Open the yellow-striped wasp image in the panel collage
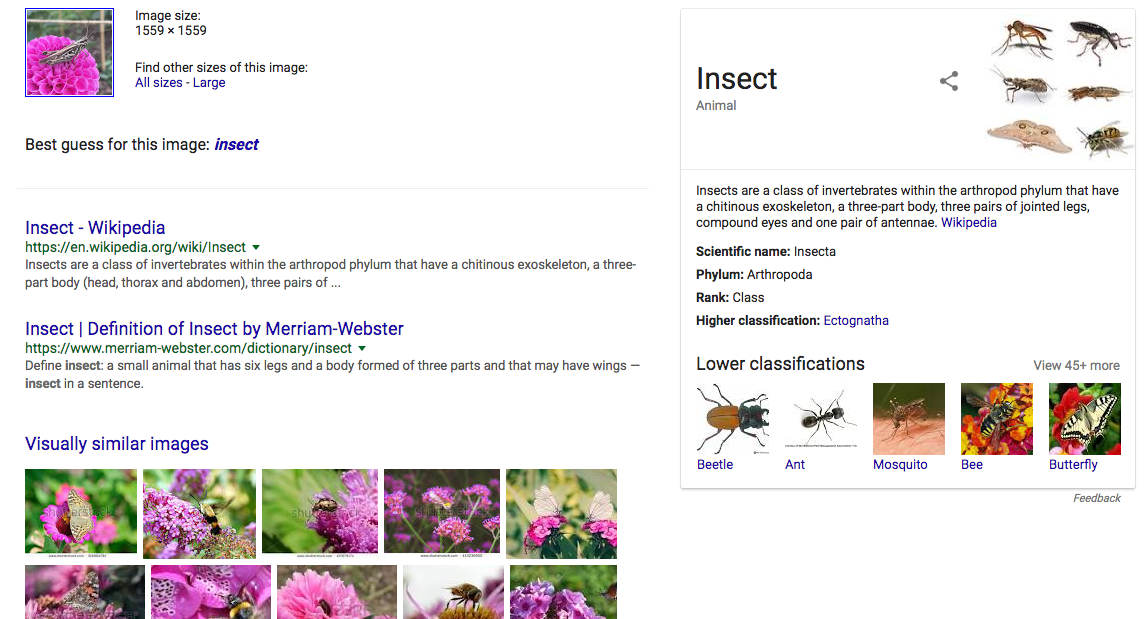 (x=1103, y=138)
